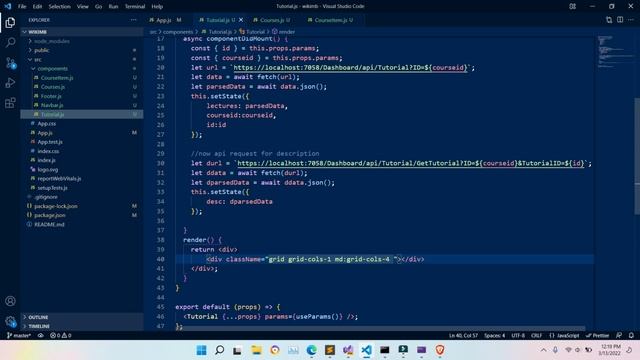Open the Customize Layout icon in title bar
This screenshot has width=640, height=360.
point(573,6)
